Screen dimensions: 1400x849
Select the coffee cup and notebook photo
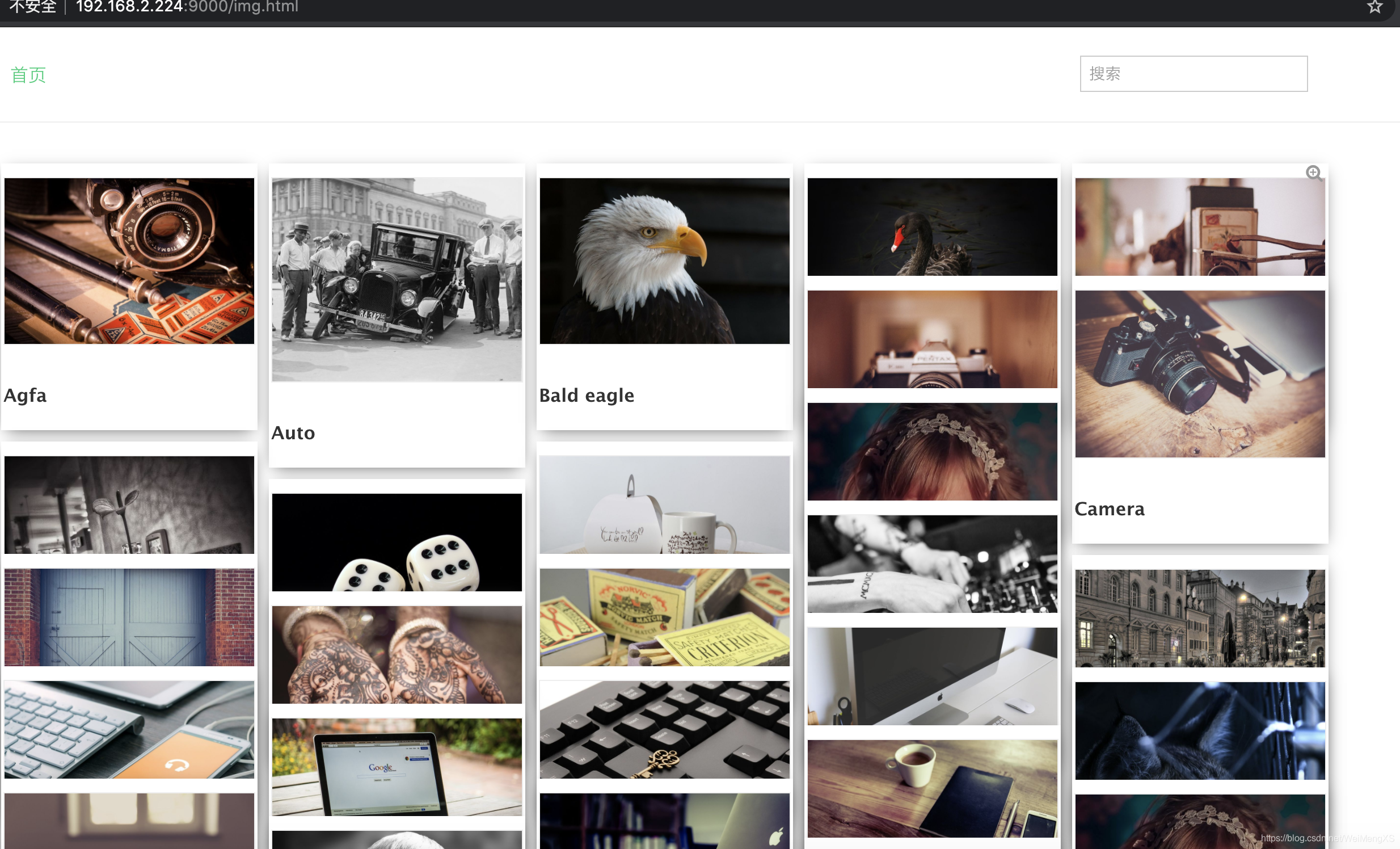pos(932,788)
